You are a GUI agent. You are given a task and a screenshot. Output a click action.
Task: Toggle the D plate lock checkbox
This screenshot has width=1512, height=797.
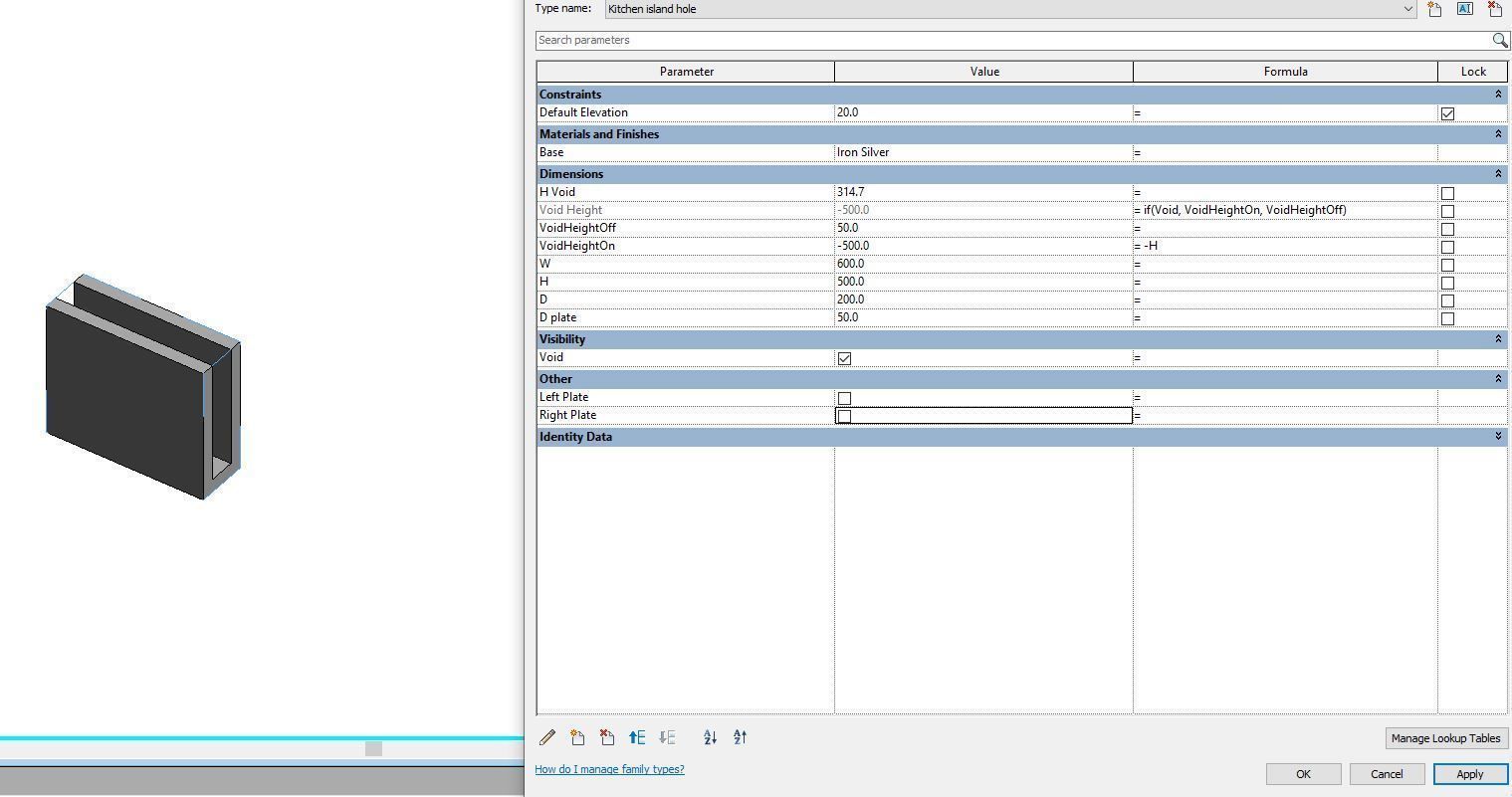pyautogui.click(x=1447, y=318)
